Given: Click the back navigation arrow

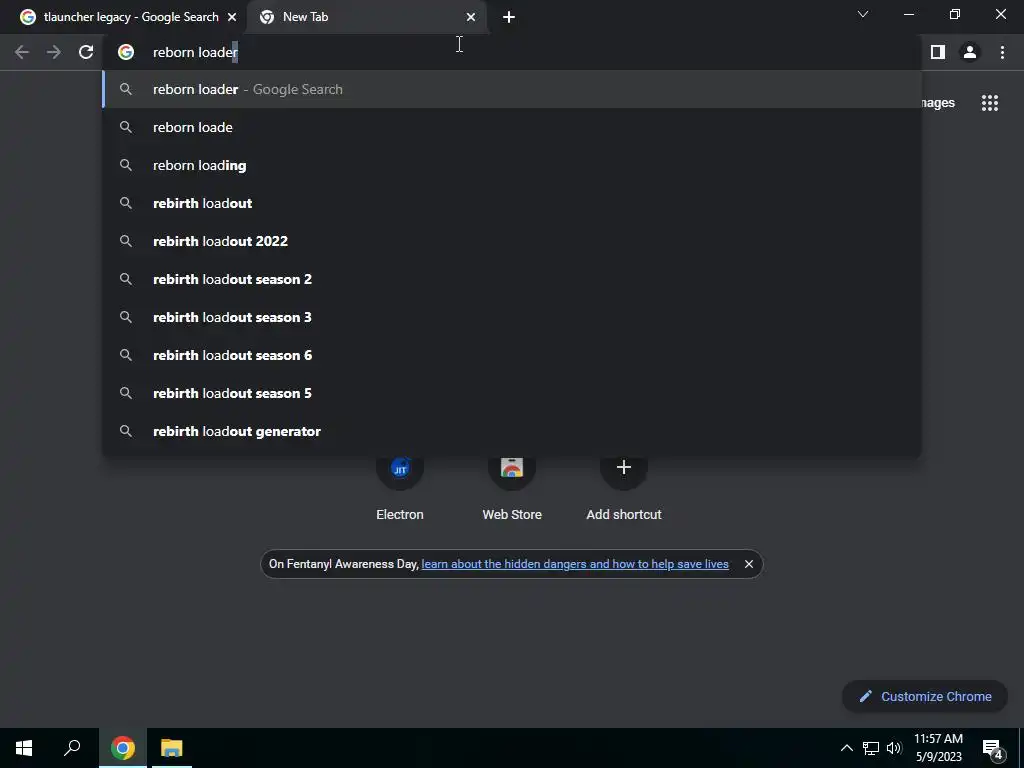Looking at the screenshot, I should 22,52.
